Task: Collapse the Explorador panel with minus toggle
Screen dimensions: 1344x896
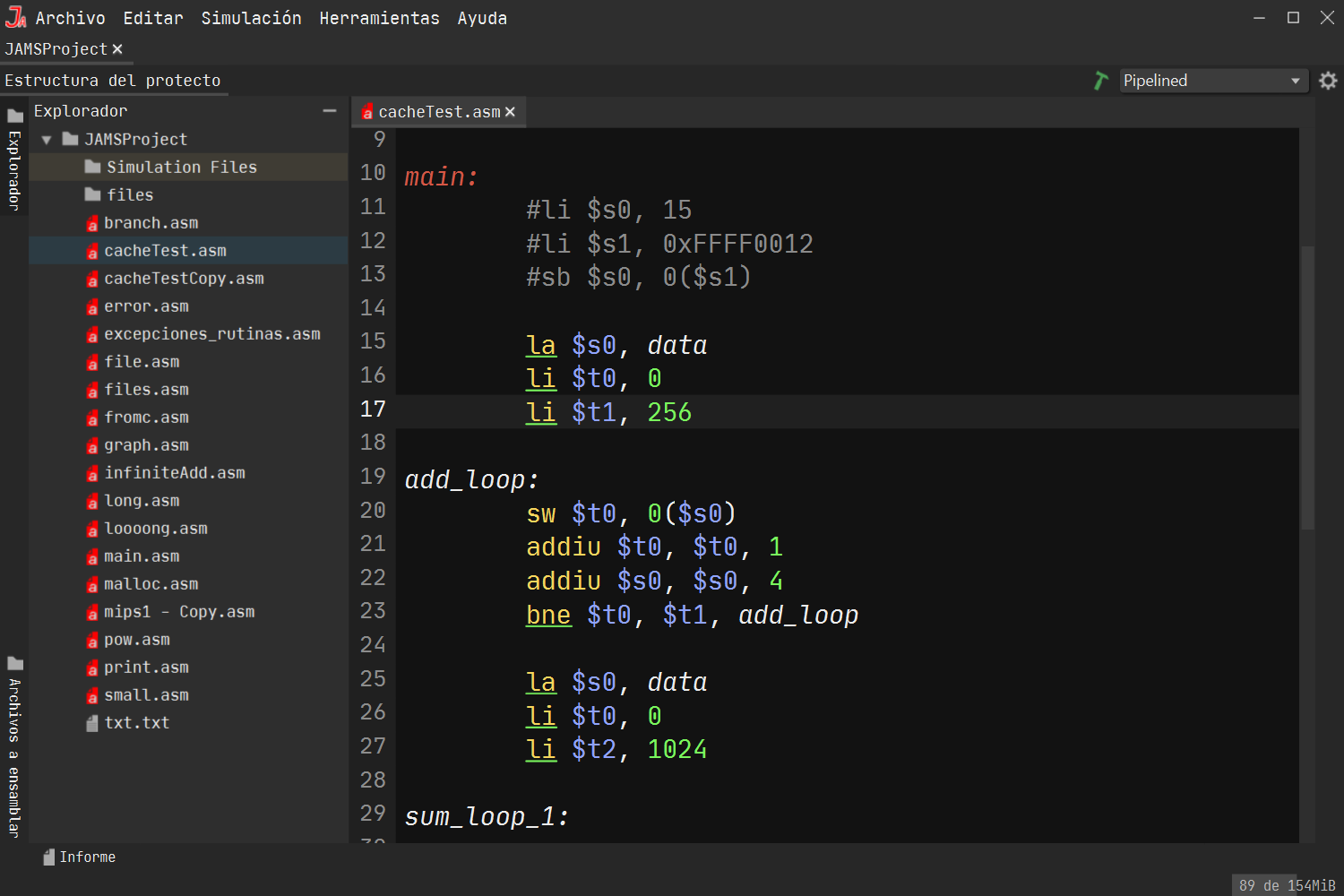Action: click(329, 110)
